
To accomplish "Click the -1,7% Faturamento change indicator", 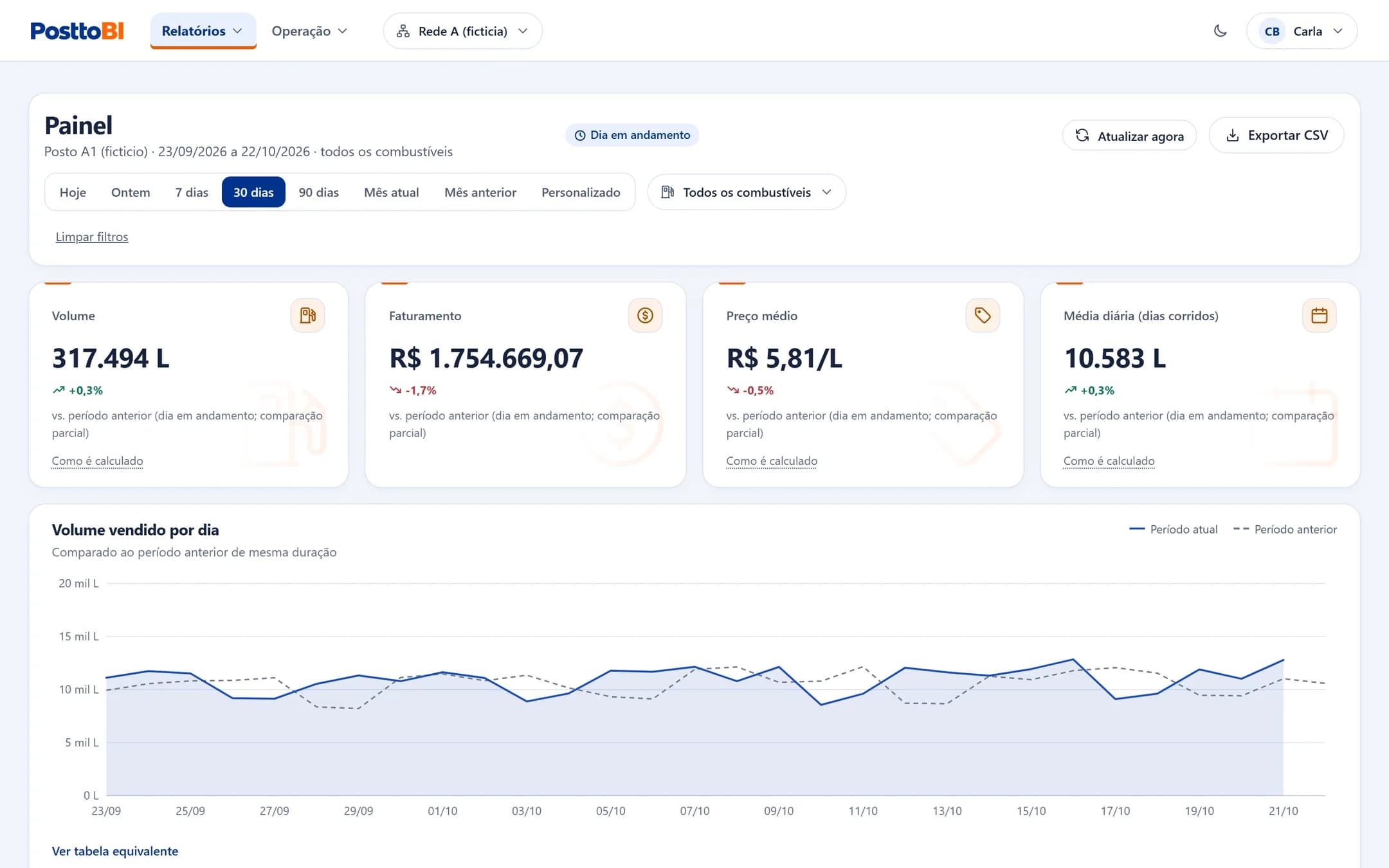I will (413, 390).
